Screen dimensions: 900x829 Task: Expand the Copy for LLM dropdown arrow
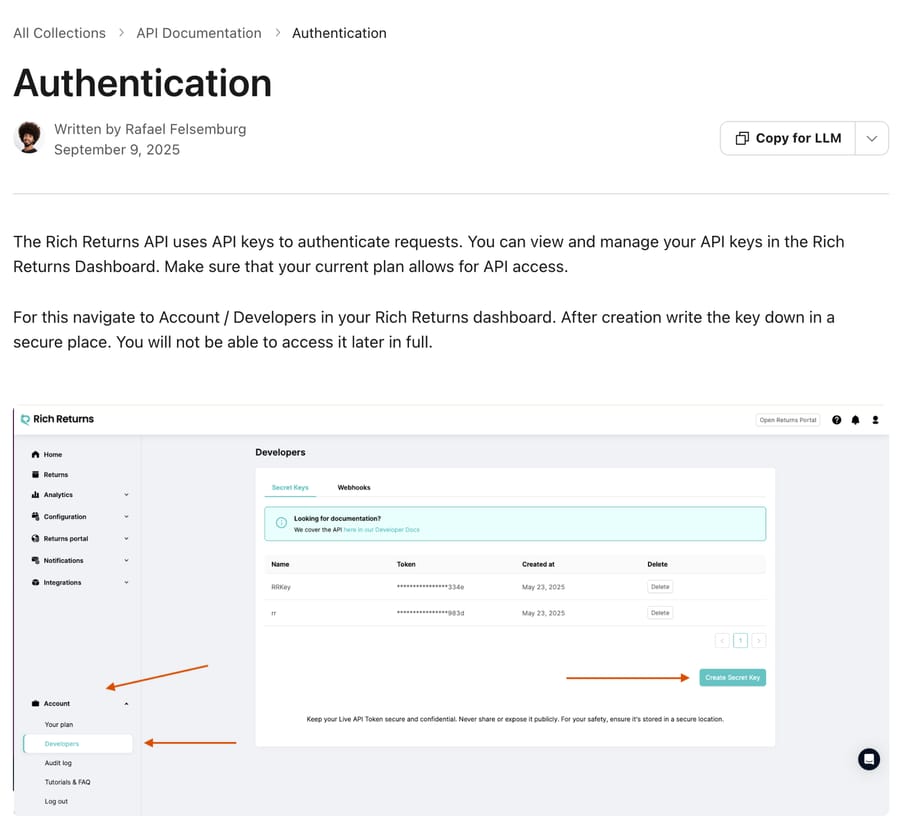click(x=872, y=138)
